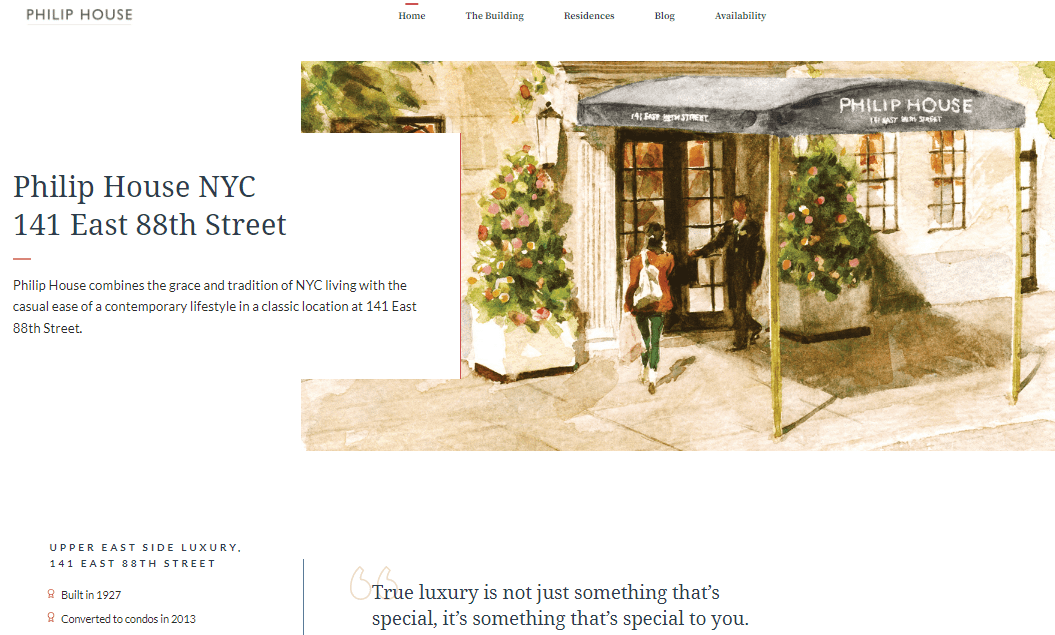Click the Philip House description paragraph
The width and height of the screenshot is (1055, 635).
pos(215,307)
